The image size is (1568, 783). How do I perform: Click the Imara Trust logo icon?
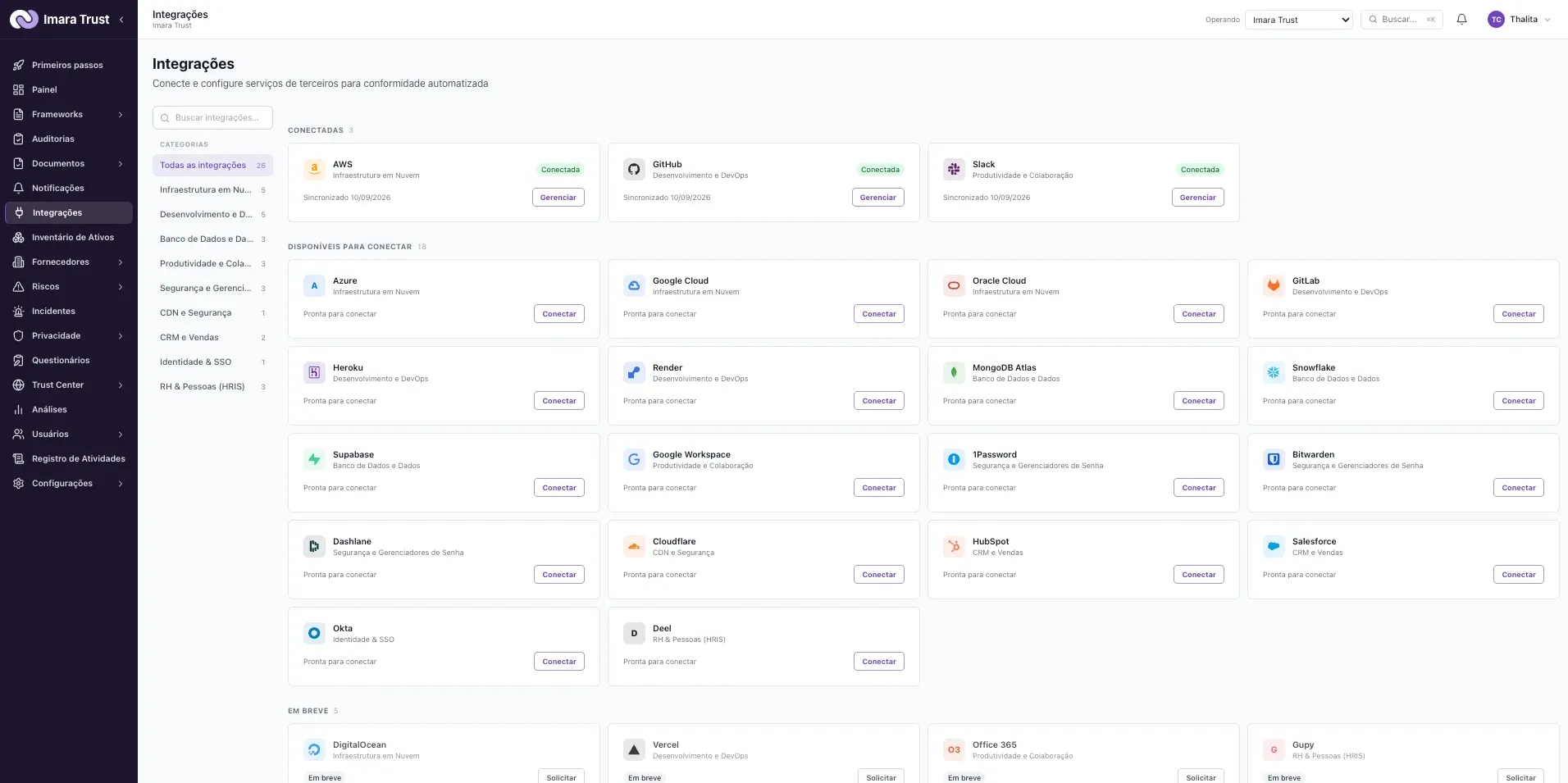24,20
